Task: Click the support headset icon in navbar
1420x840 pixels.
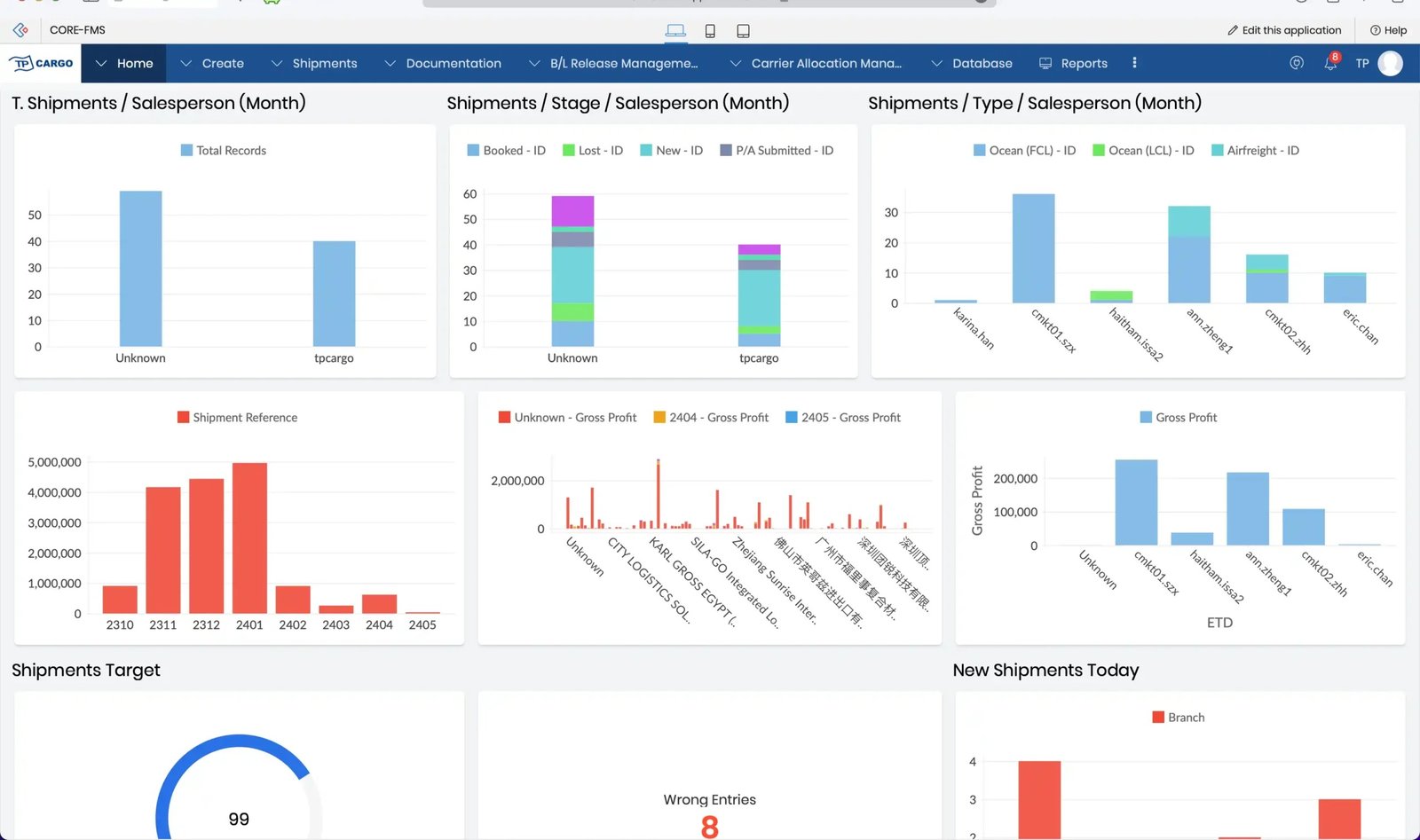Action: pyautogui.click(x=1297, y=63)
